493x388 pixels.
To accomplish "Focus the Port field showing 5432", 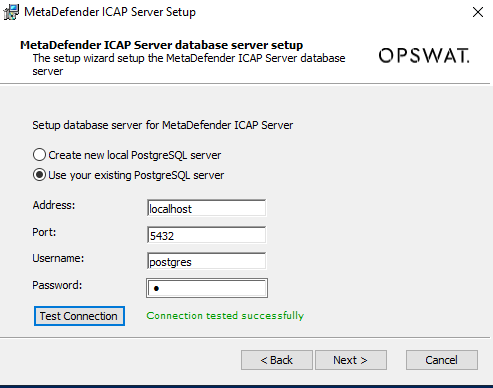I will 206,235.
